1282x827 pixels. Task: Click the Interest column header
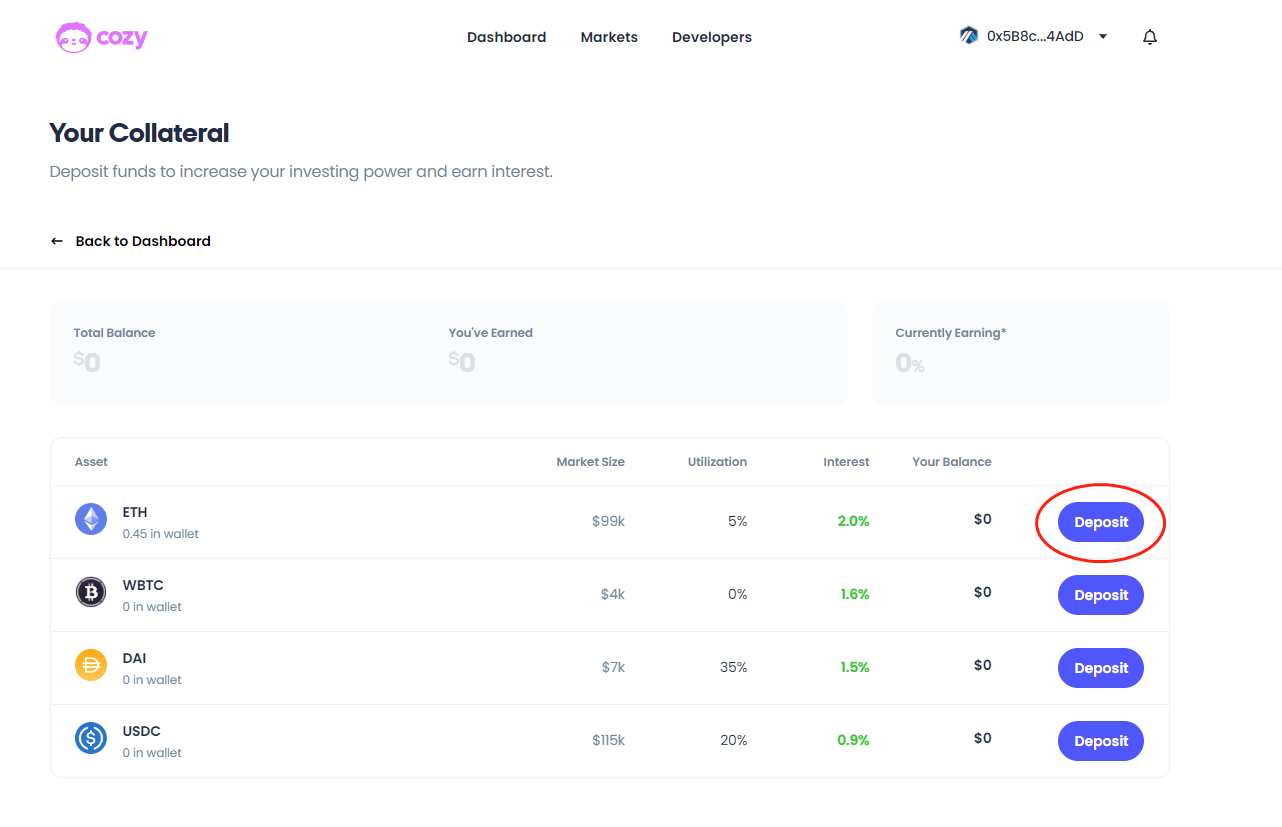tap(846, 462)
